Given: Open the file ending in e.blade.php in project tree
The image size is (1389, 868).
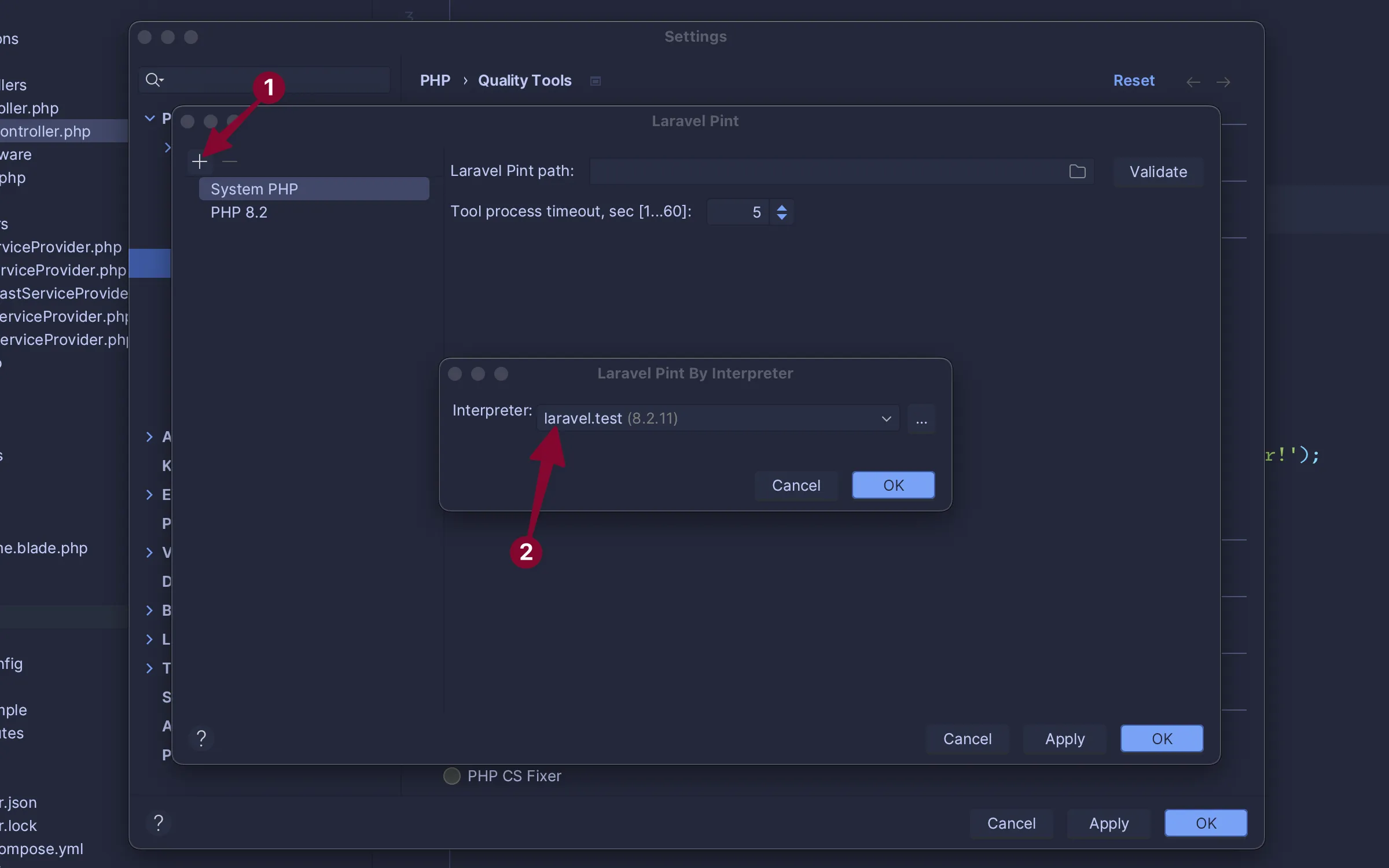Looking at the screenshot, I should pos(44,548).
